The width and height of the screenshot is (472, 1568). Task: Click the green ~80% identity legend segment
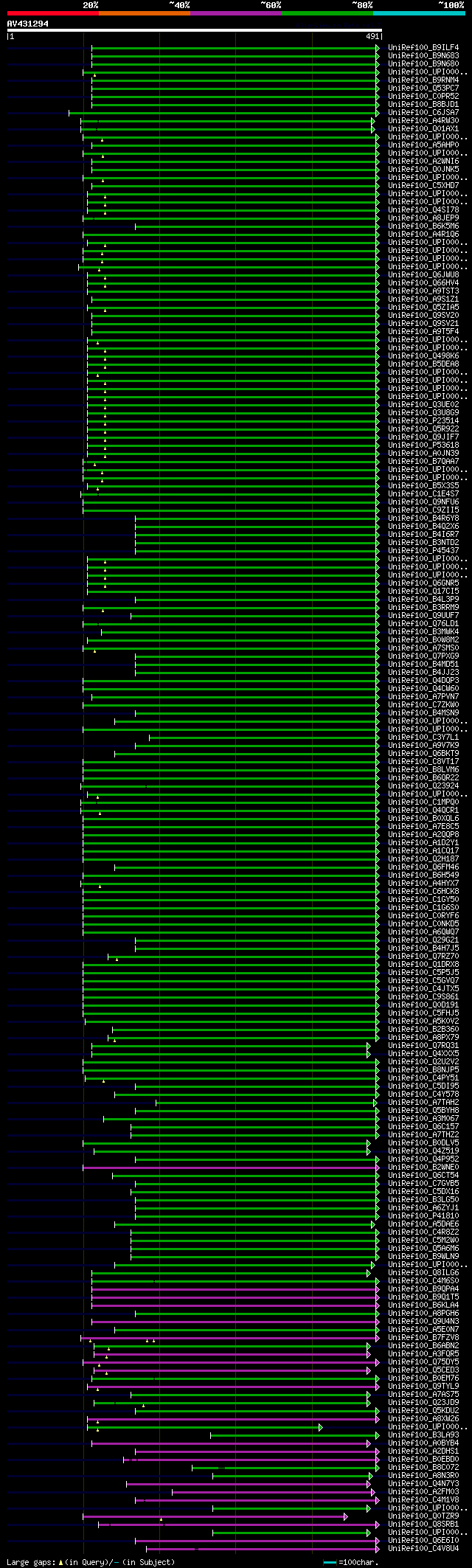pos(327,13)
